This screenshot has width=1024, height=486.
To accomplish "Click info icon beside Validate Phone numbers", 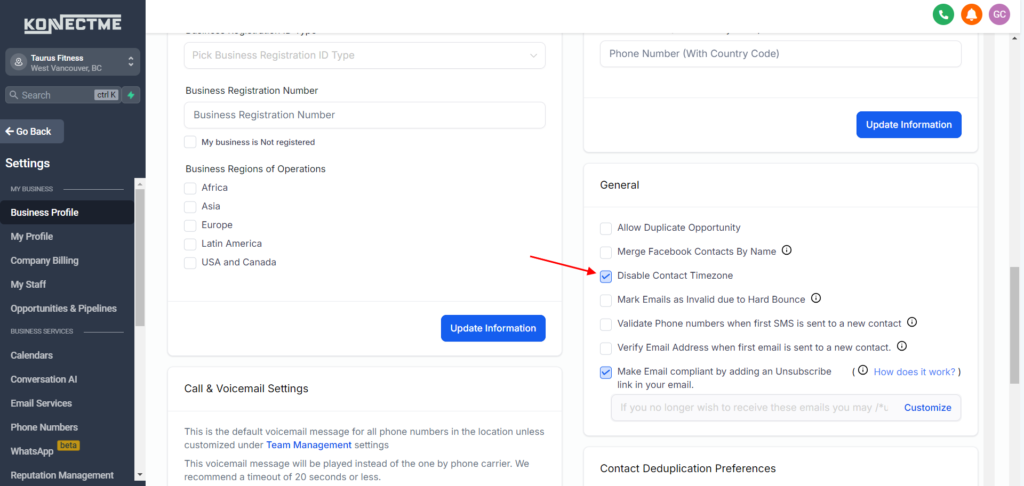I will 912,323.
